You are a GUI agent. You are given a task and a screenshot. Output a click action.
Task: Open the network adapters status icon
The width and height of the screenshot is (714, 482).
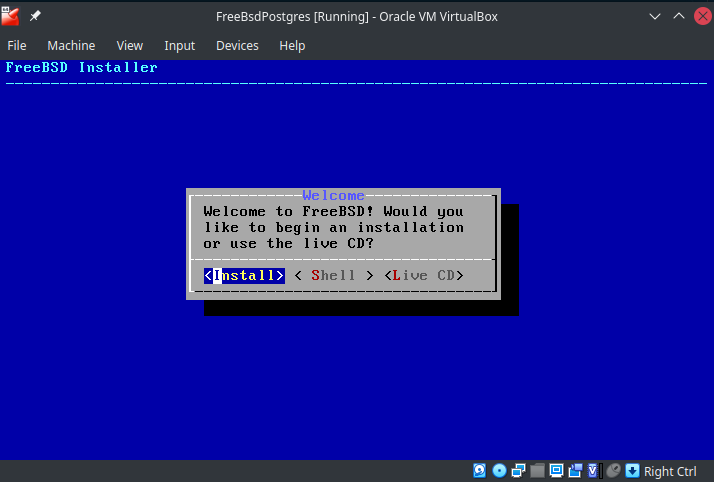tap(518, 471)
